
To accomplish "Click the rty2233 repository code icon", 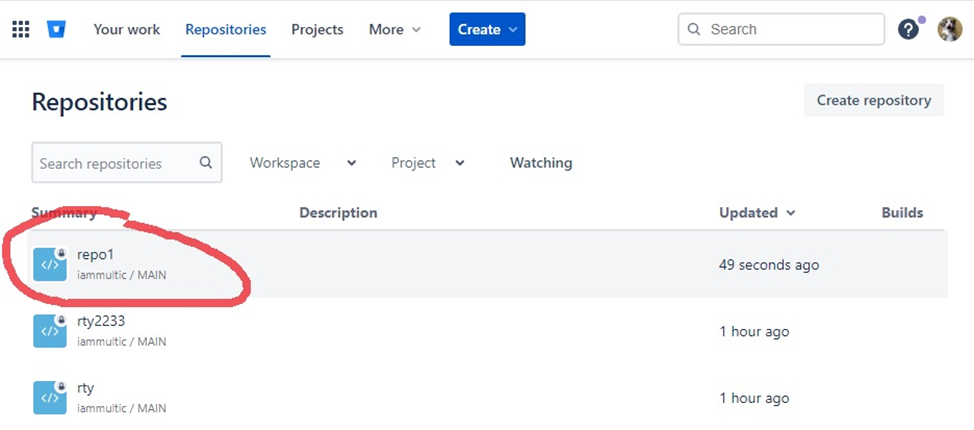I will pos(50,331).
